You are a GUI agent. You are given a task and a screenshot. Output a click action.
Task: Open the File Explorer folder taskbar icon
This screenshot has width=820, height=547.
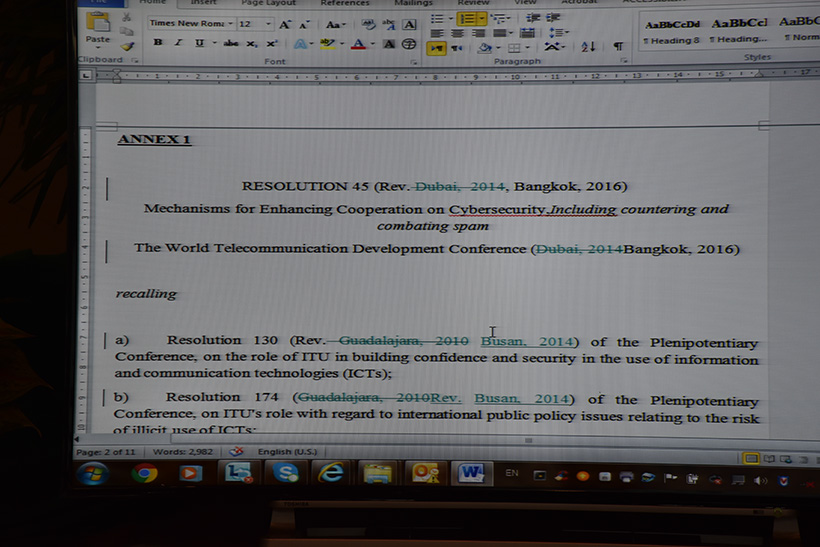click(378, 474)
